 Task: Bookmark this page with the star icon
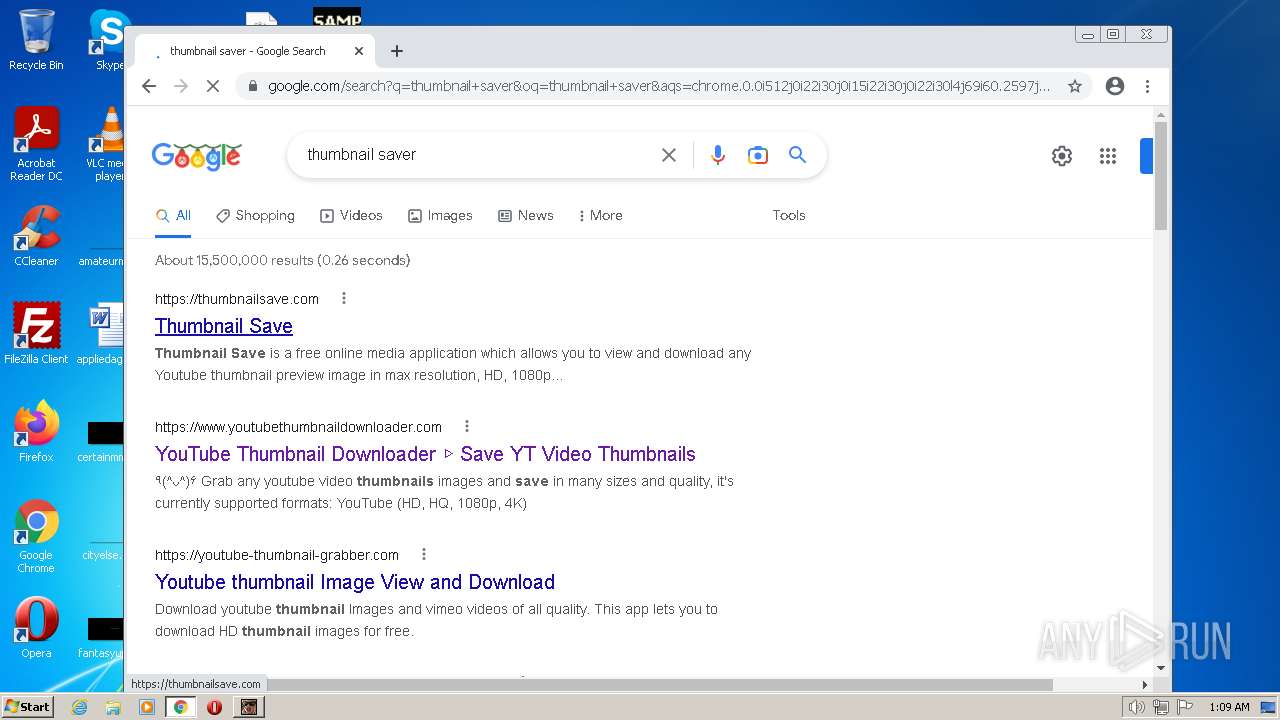pos(1075,86)
